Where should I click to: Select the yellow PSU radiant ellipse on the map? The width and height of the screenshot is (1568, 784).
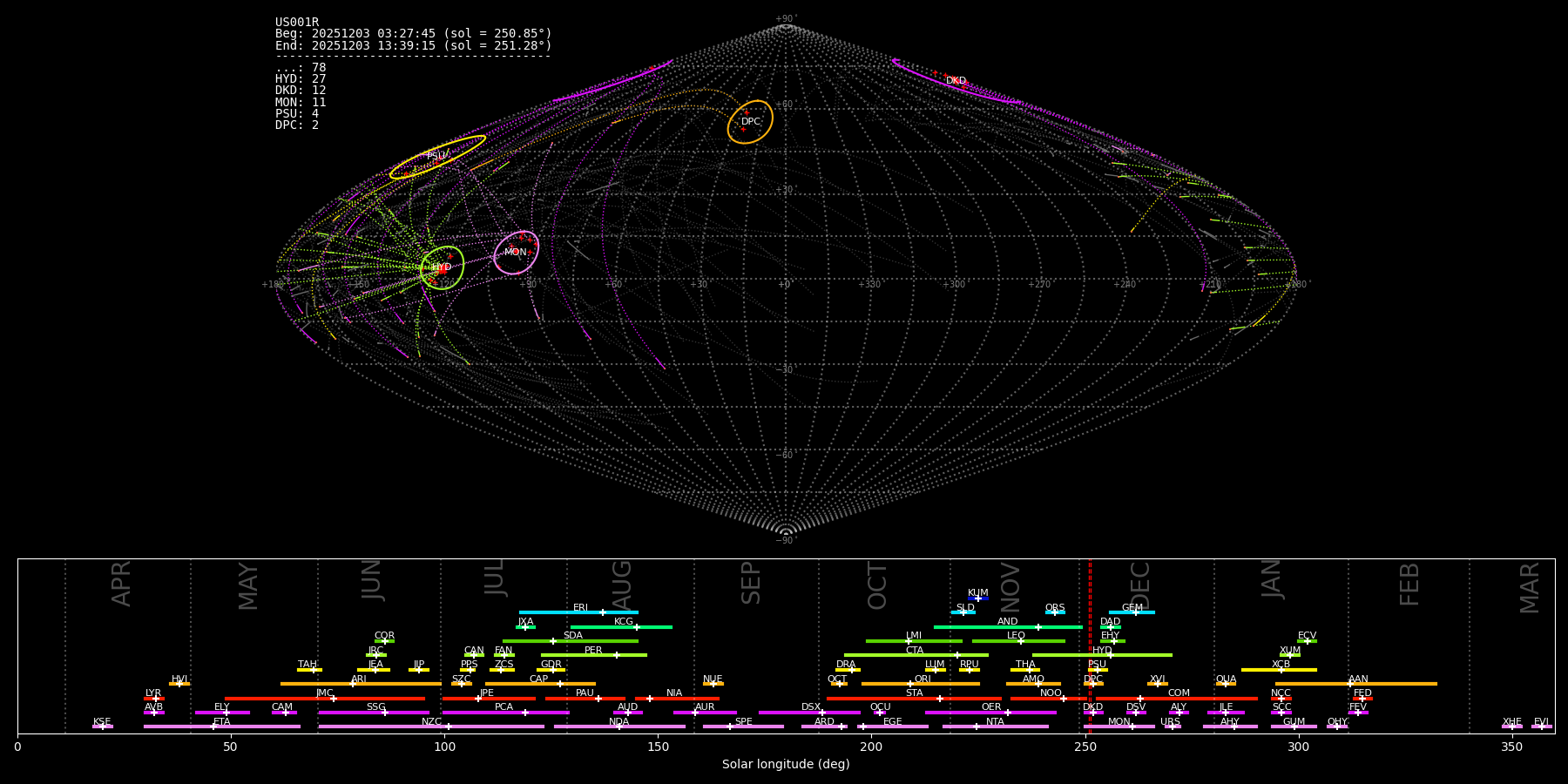(436, 157)
